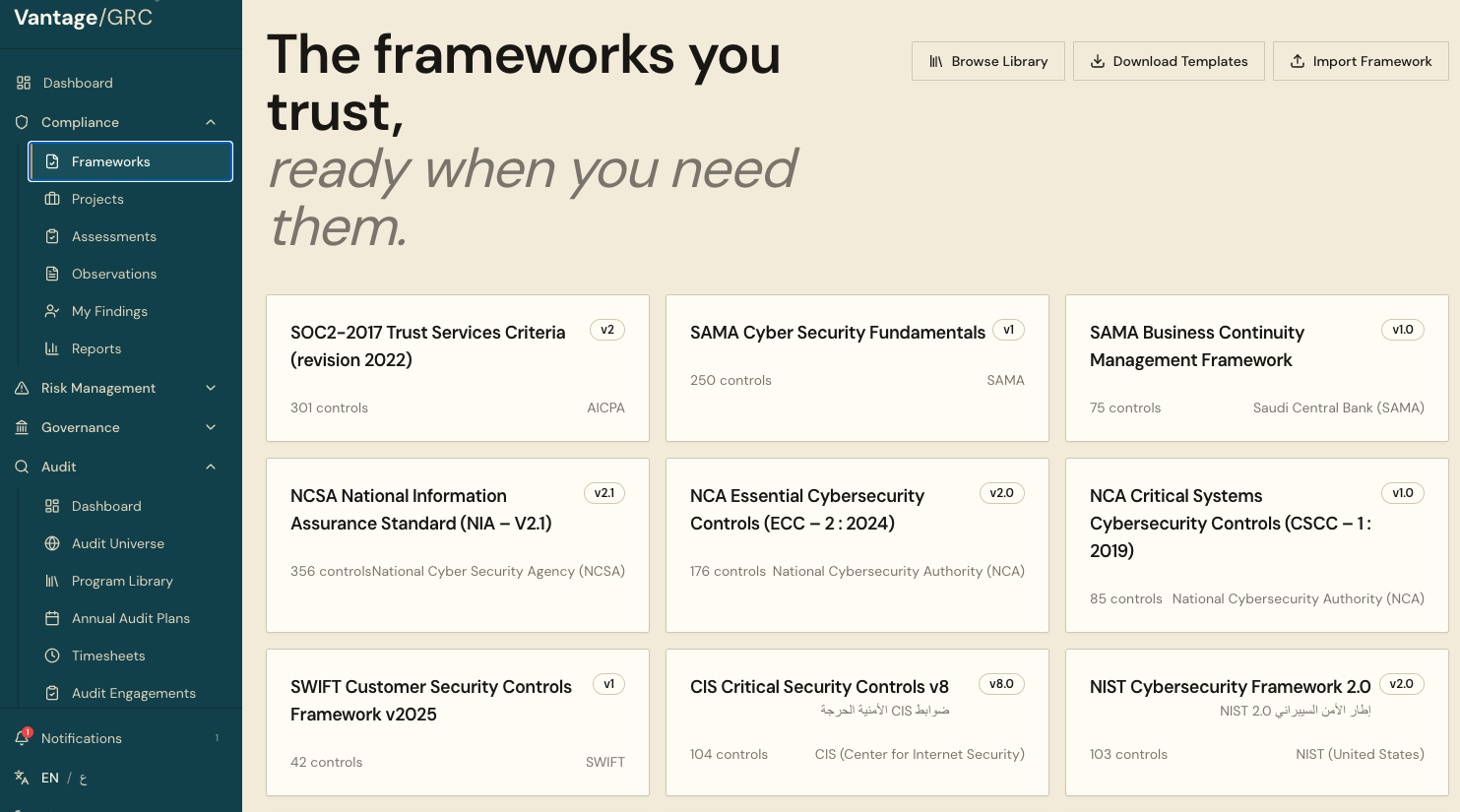This screenshot has width=1460, height=812.
Task: Open SAMA Business Continuity Management Framework card
Action: (1257, 368)
